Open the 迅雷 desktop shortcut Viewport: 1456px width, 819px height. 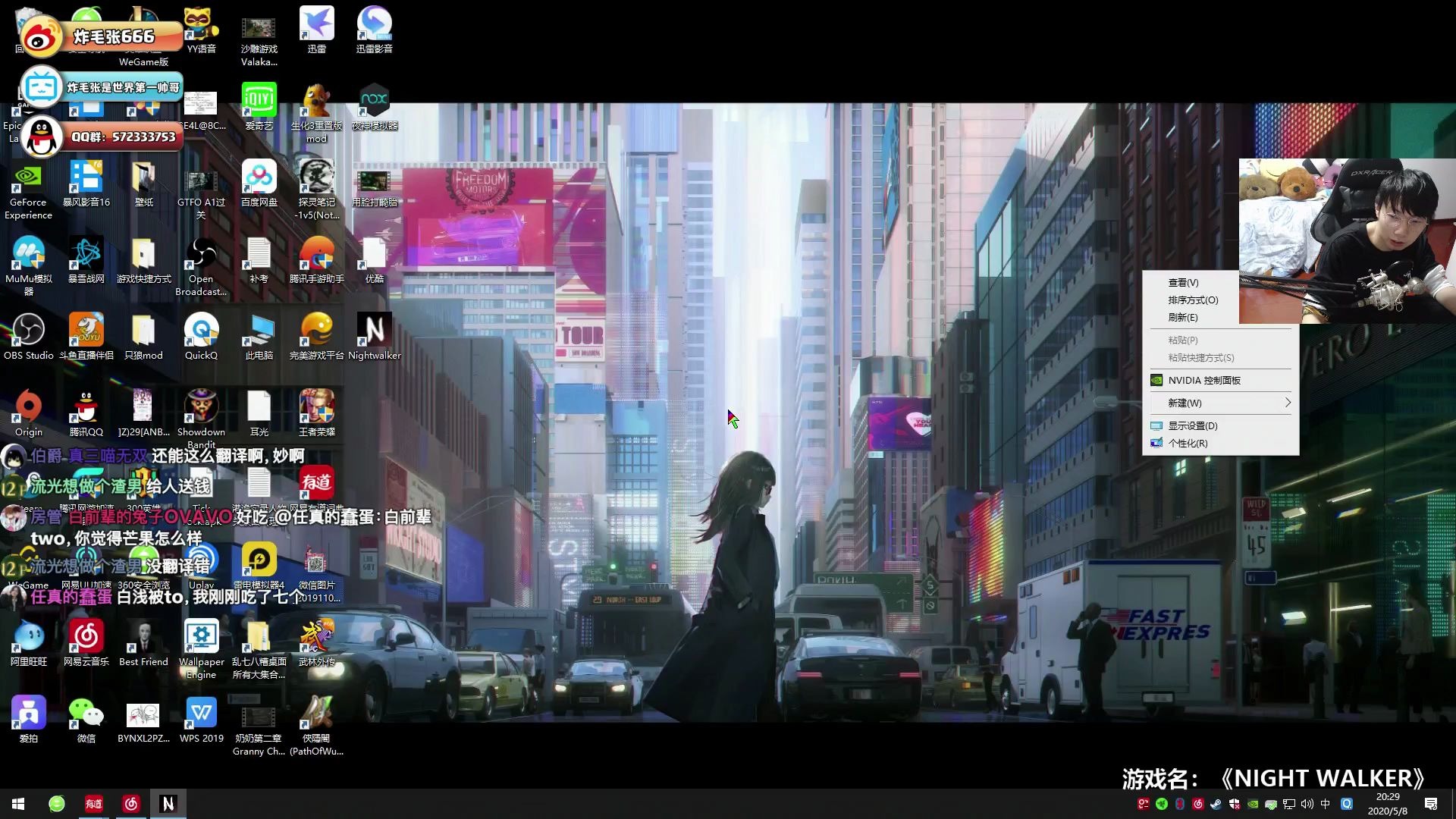(316, 30)
